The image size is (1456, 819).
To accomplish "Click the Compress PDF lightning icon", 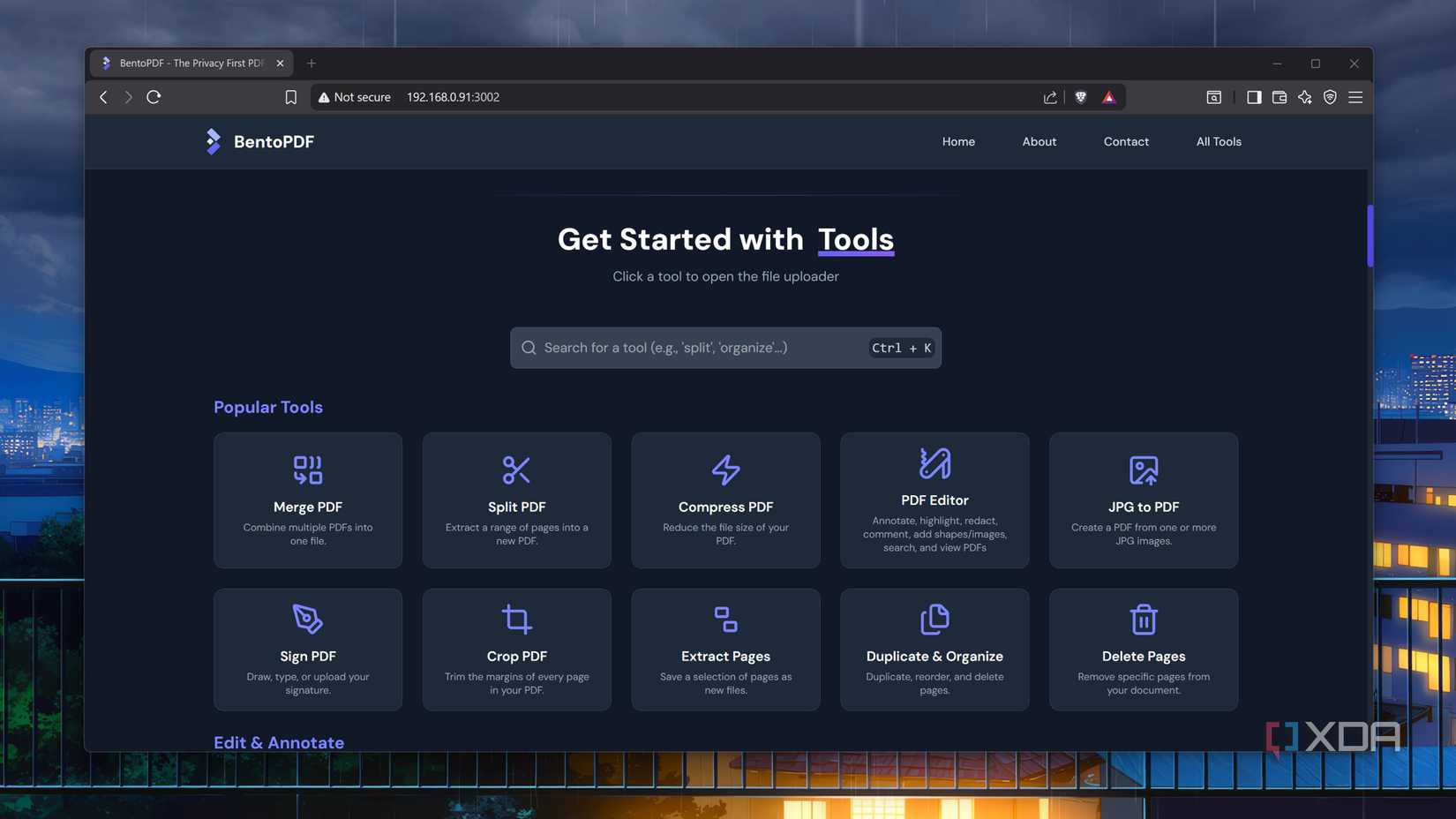I will pos(725,470).
